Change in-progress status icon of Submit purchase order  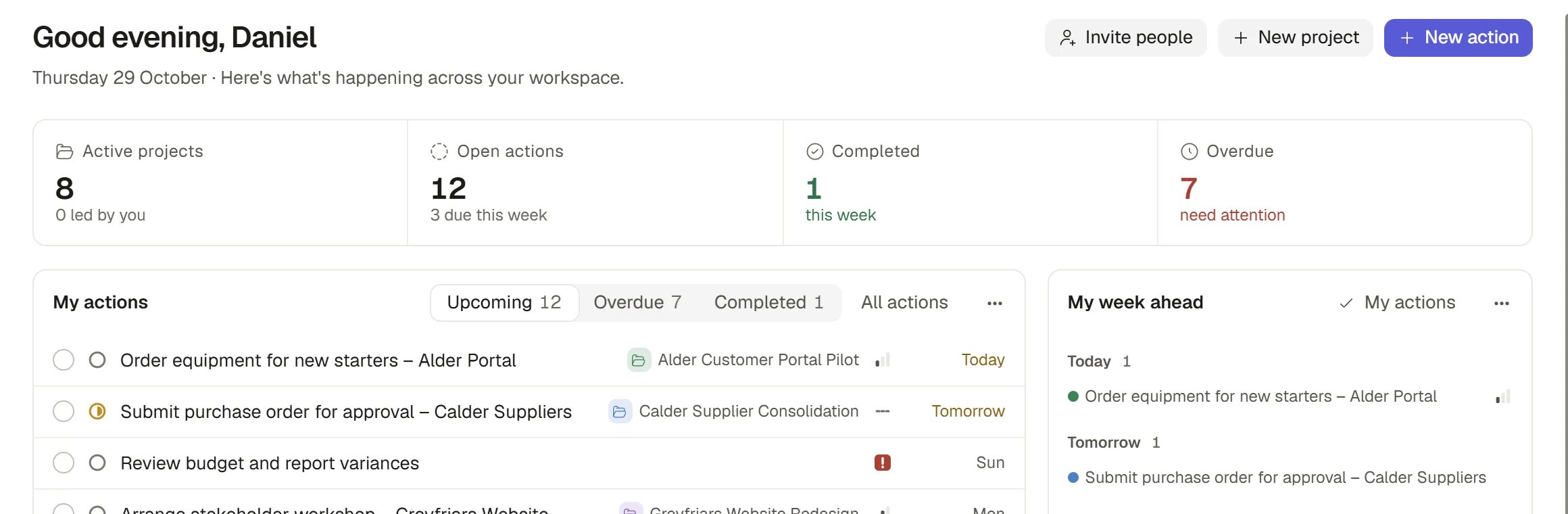click(97, 411)
